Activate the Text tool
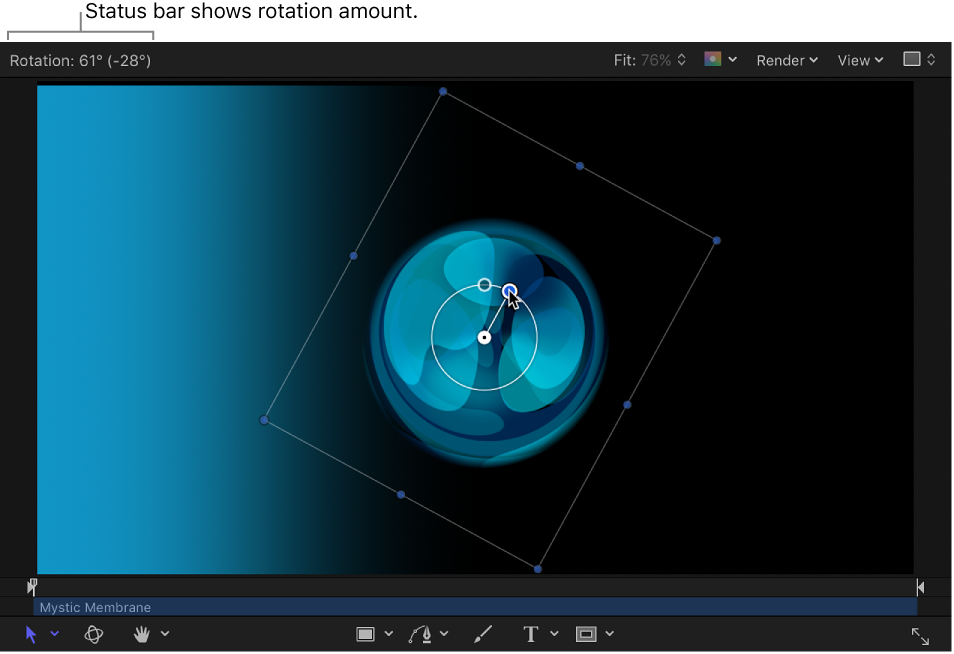The image size is (954, 654). 530,634
